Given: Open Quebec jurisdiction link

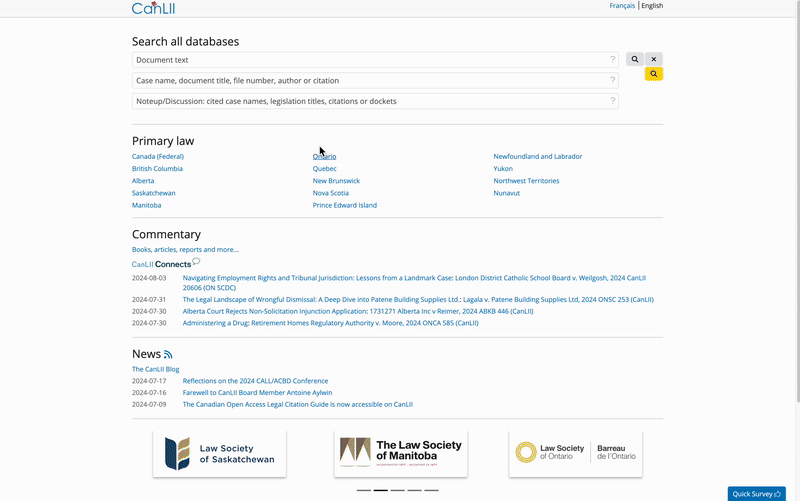Looking at the screenshot, I should 324,169.
